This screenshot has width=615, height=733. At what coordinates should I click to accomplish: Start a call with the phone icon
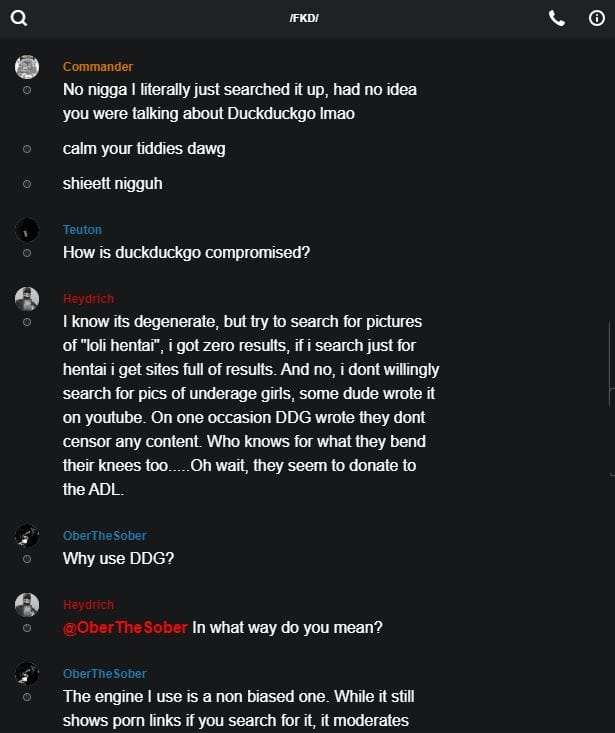coord(557,18)
